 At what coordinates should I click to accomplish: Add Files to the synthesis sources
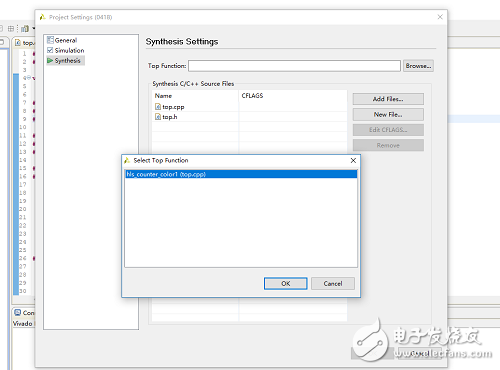[x=388, y=99]
